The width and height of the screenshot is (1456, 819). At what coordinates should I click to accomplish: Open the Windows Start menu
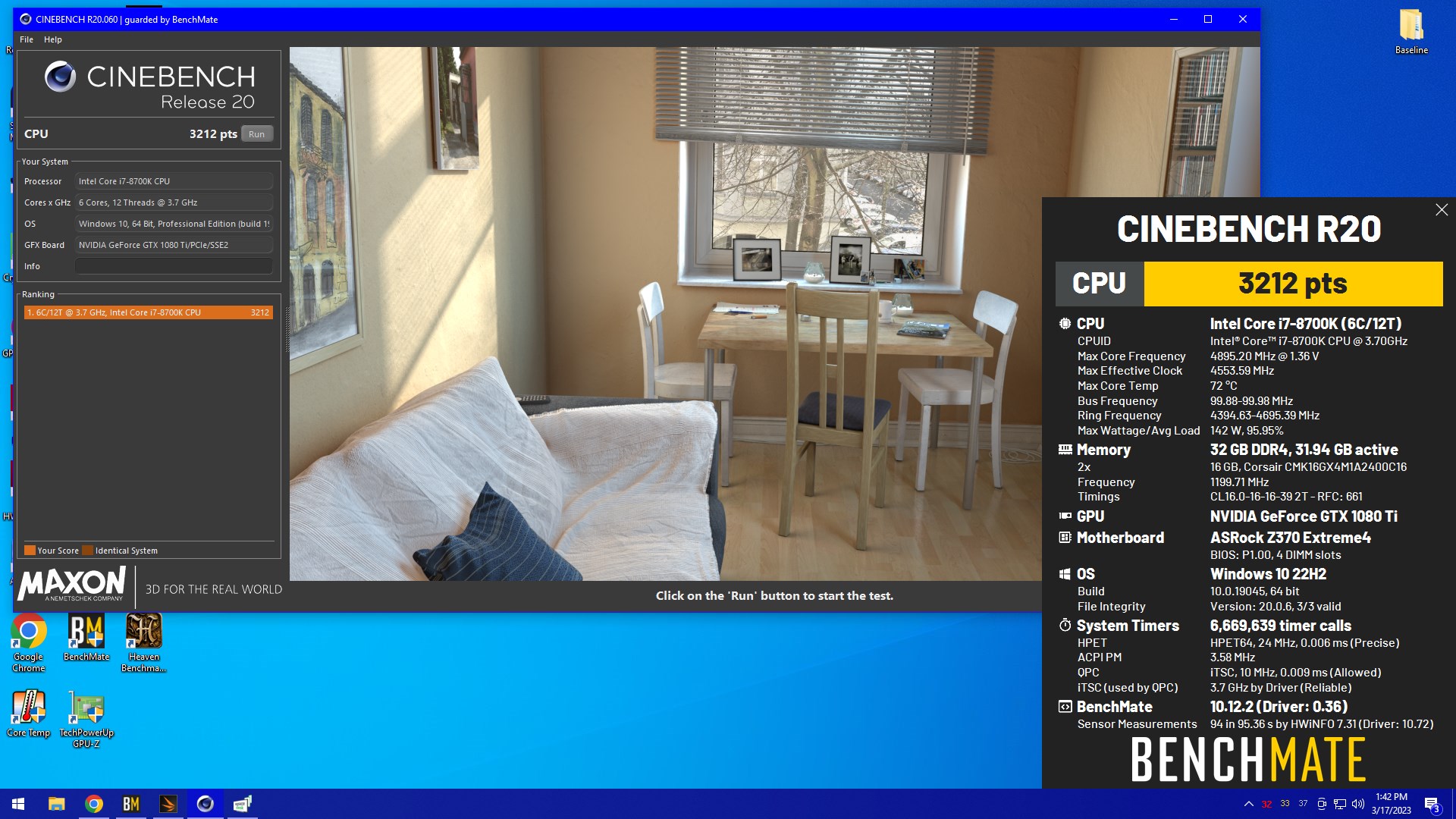point(18,804)
